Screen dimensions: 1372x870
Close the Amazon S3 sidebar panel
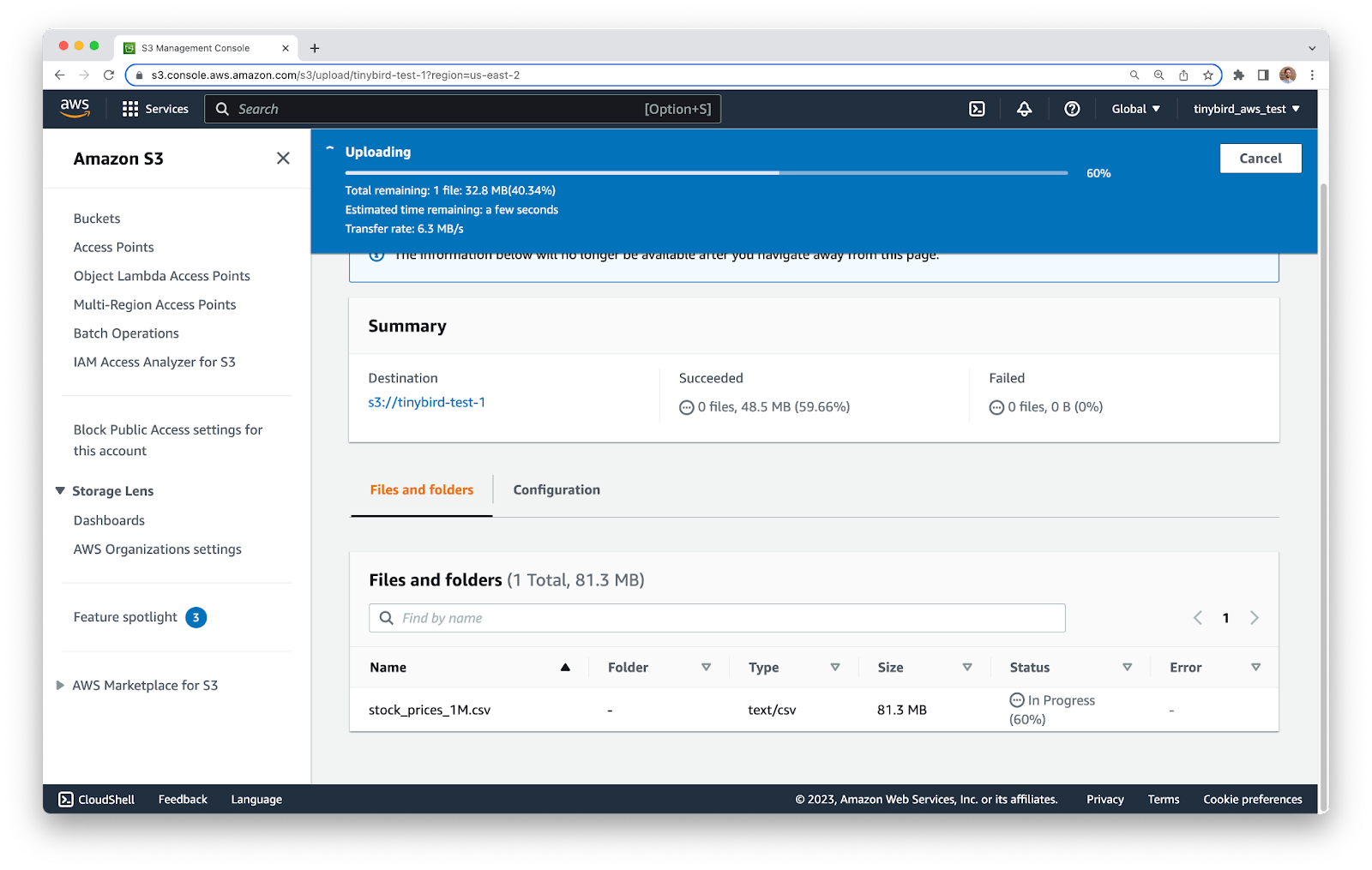(x=283, y=159)
